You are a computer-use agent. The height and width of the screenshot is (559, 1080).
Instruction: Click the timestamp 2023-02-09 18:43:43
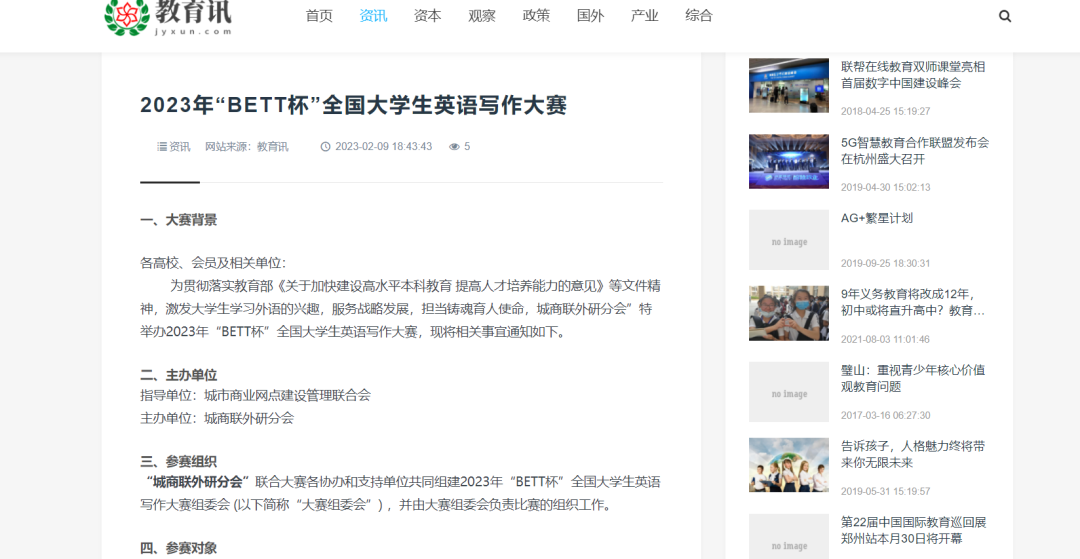384,147
